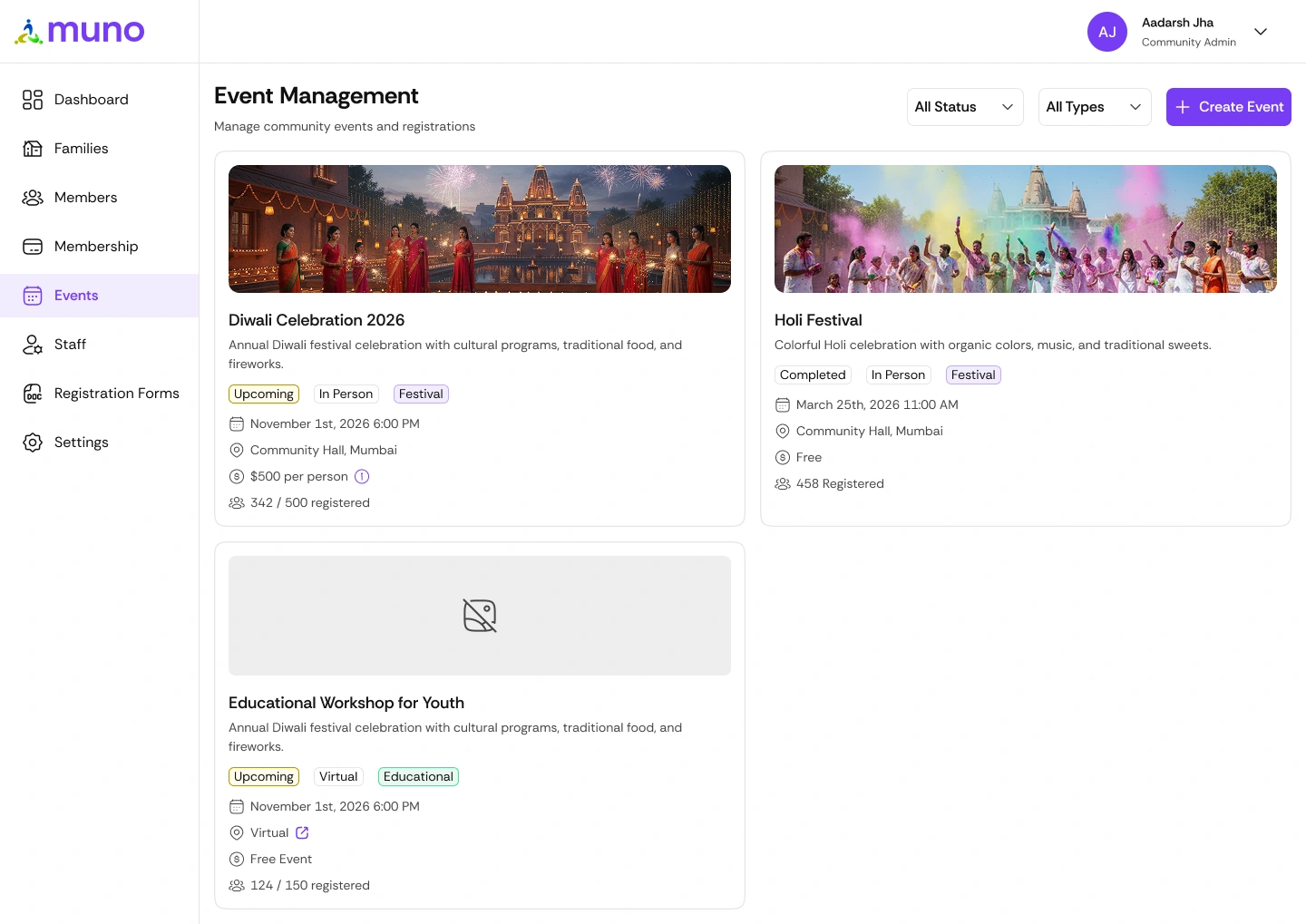Image resolution: width=1306 pixels, height=924 pixels.
Task: Click the Settings gear icon
Action: [33, 443]
